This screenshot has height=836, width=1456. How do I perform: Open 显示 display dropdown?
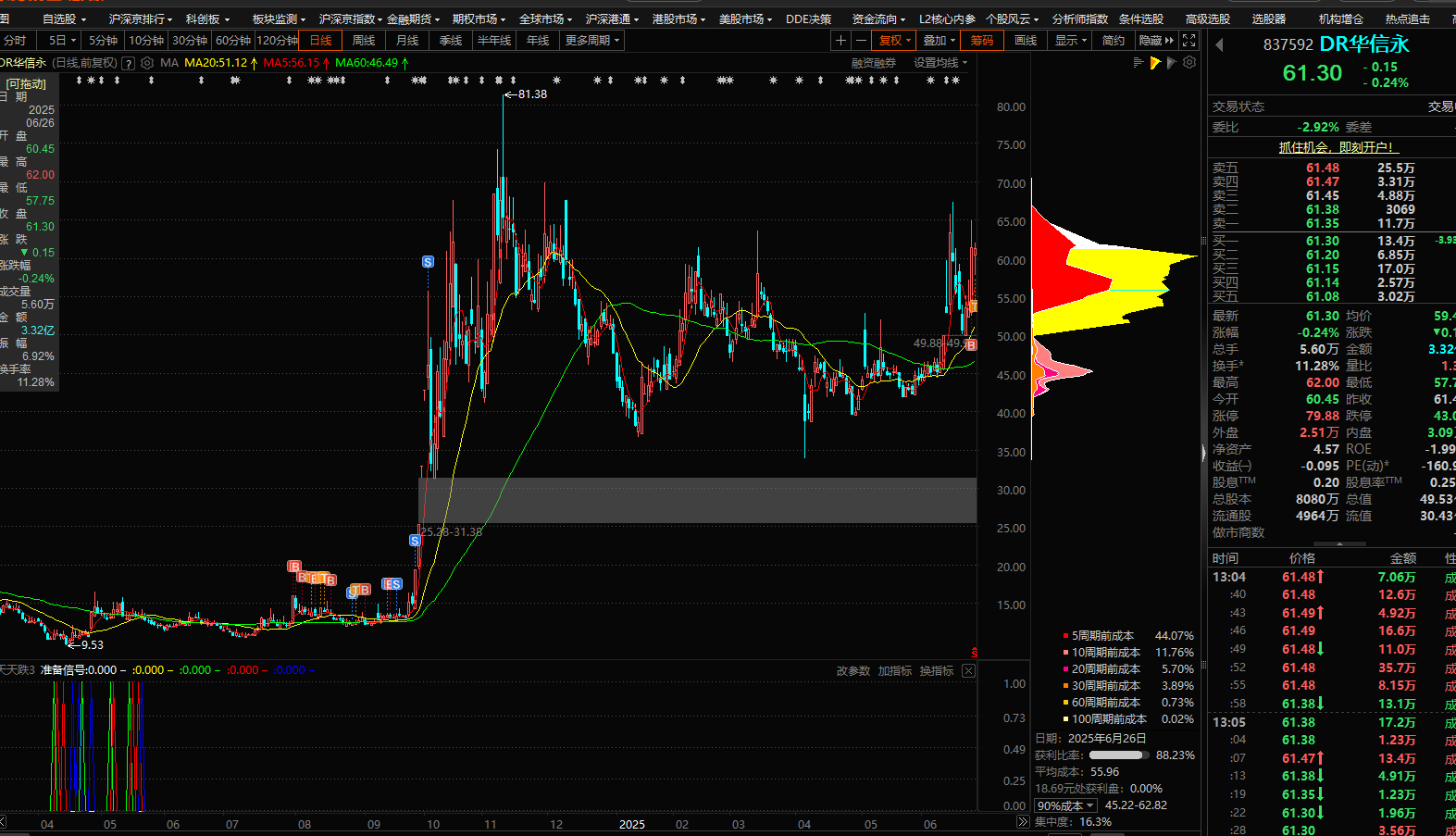[x=1071, y=40]
